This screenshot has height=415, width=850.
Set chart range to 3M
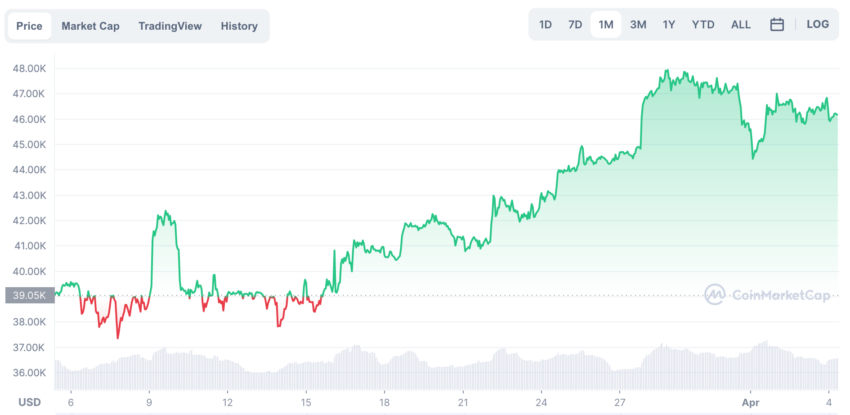coord(638,25)
